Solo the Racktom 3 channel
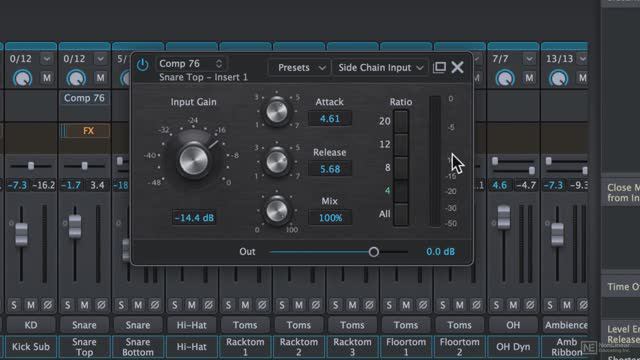Viewport: 640px width, 360px height. click(x=335, y=305)
